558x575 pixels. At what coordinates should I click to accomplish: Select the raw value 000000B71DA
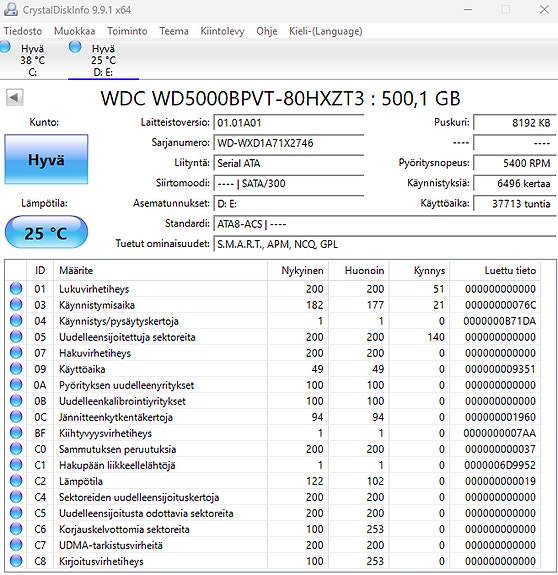point(500,321)
